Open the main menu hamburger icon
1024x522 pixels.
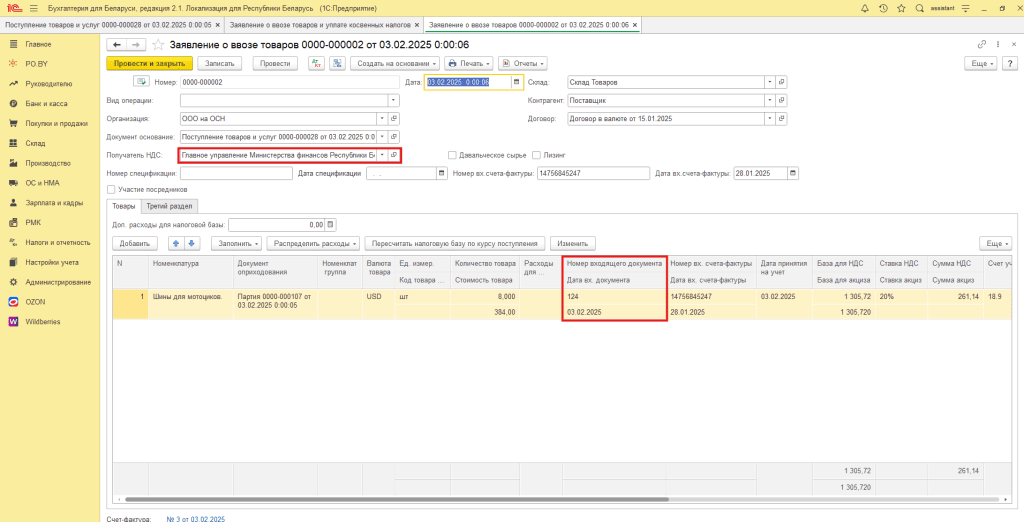pos(33,8)
